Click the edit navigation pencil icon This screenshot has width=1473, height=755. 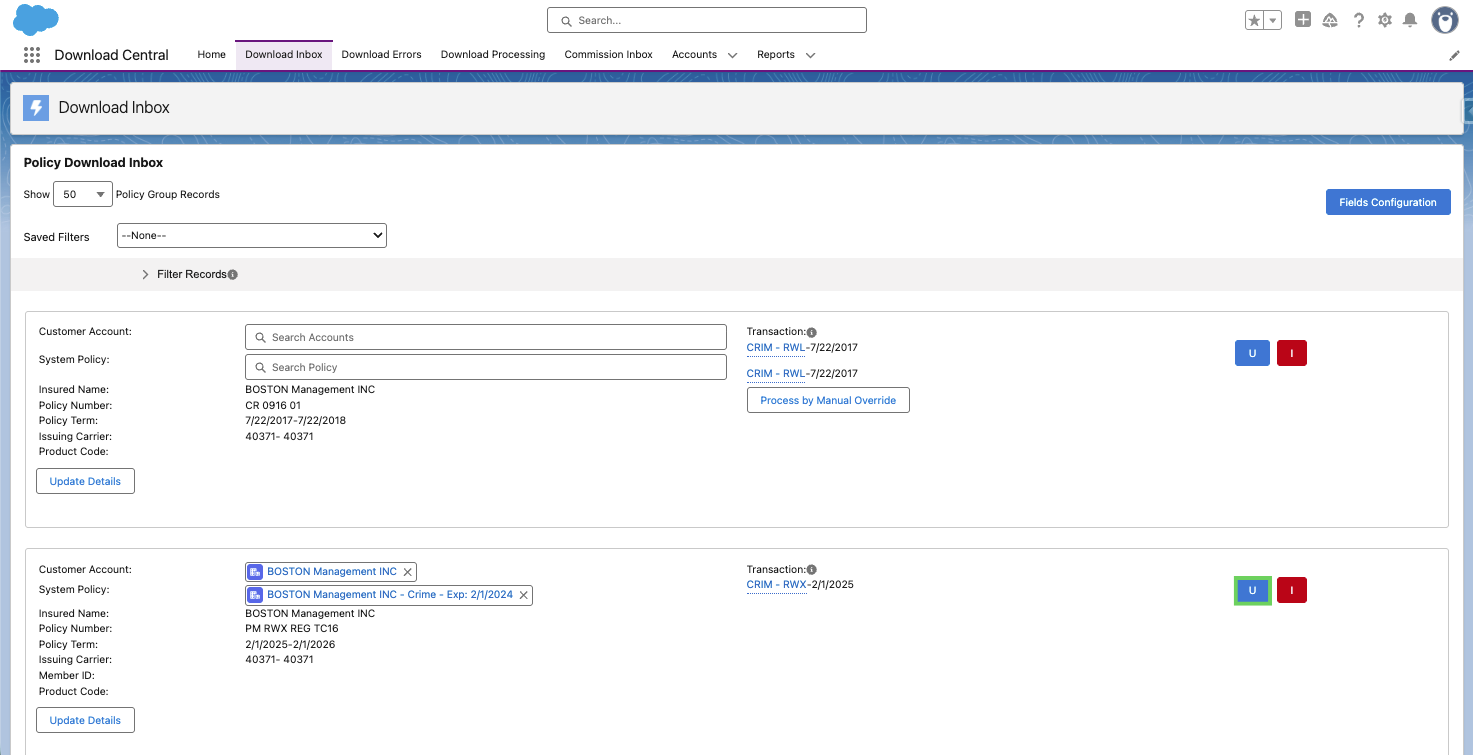(x=1454, y=55)
